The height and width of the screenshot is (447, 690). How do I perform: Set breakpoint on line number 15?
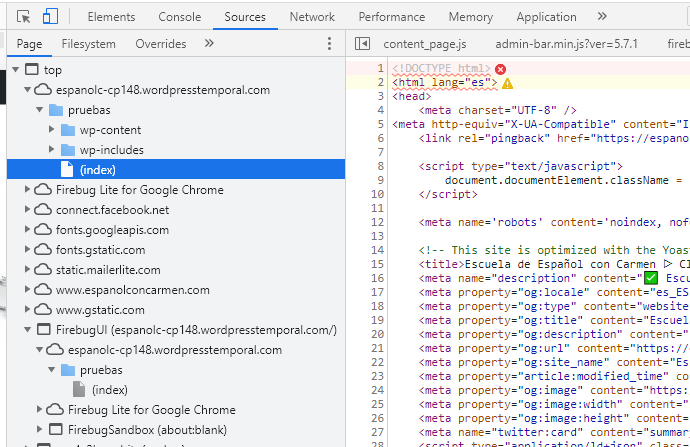377,264
